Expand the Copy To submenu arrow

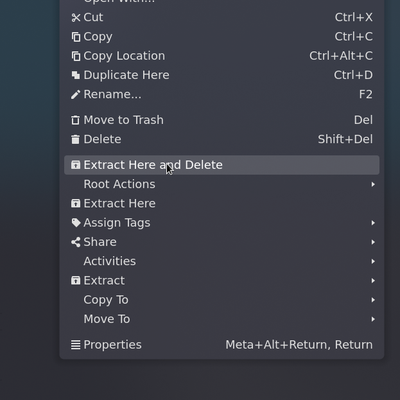pyautogui.click(x=373, y=300)
